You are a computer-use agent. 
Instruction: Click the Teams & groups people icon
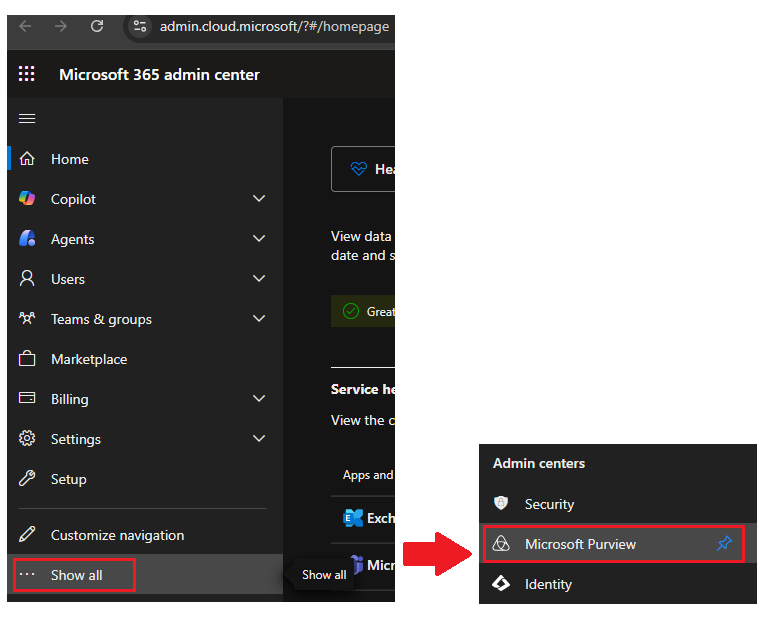click(x=27, y=319)
